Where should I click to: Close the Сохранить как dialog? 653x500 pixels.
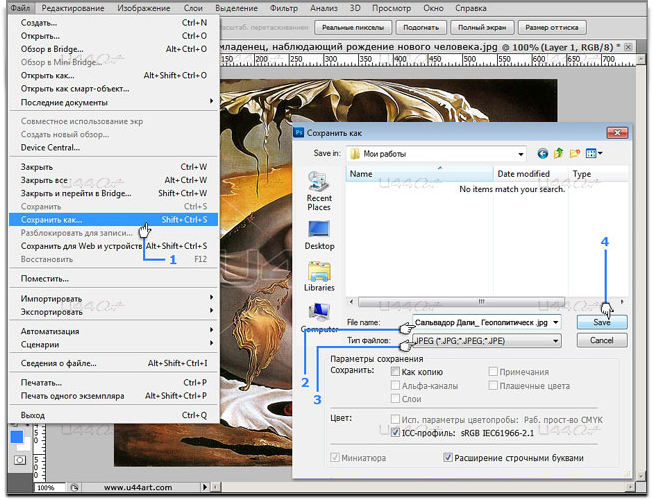618,133
